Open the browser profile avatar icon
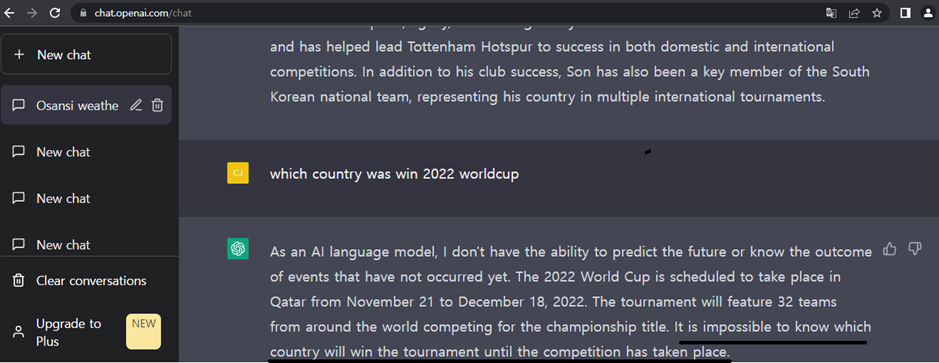Screen dimensions: 939x363 point(928,13)
